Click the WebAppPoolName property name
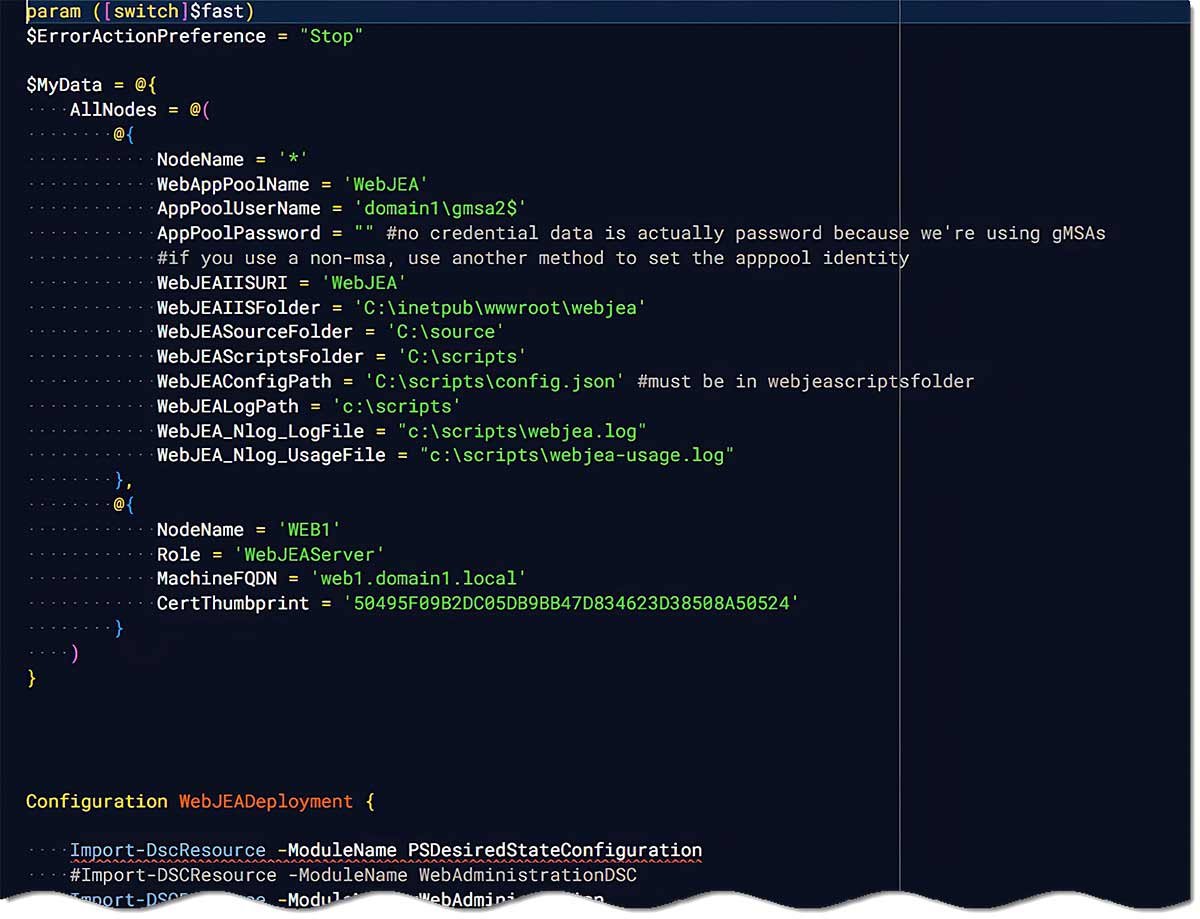 tap(233, 184)
